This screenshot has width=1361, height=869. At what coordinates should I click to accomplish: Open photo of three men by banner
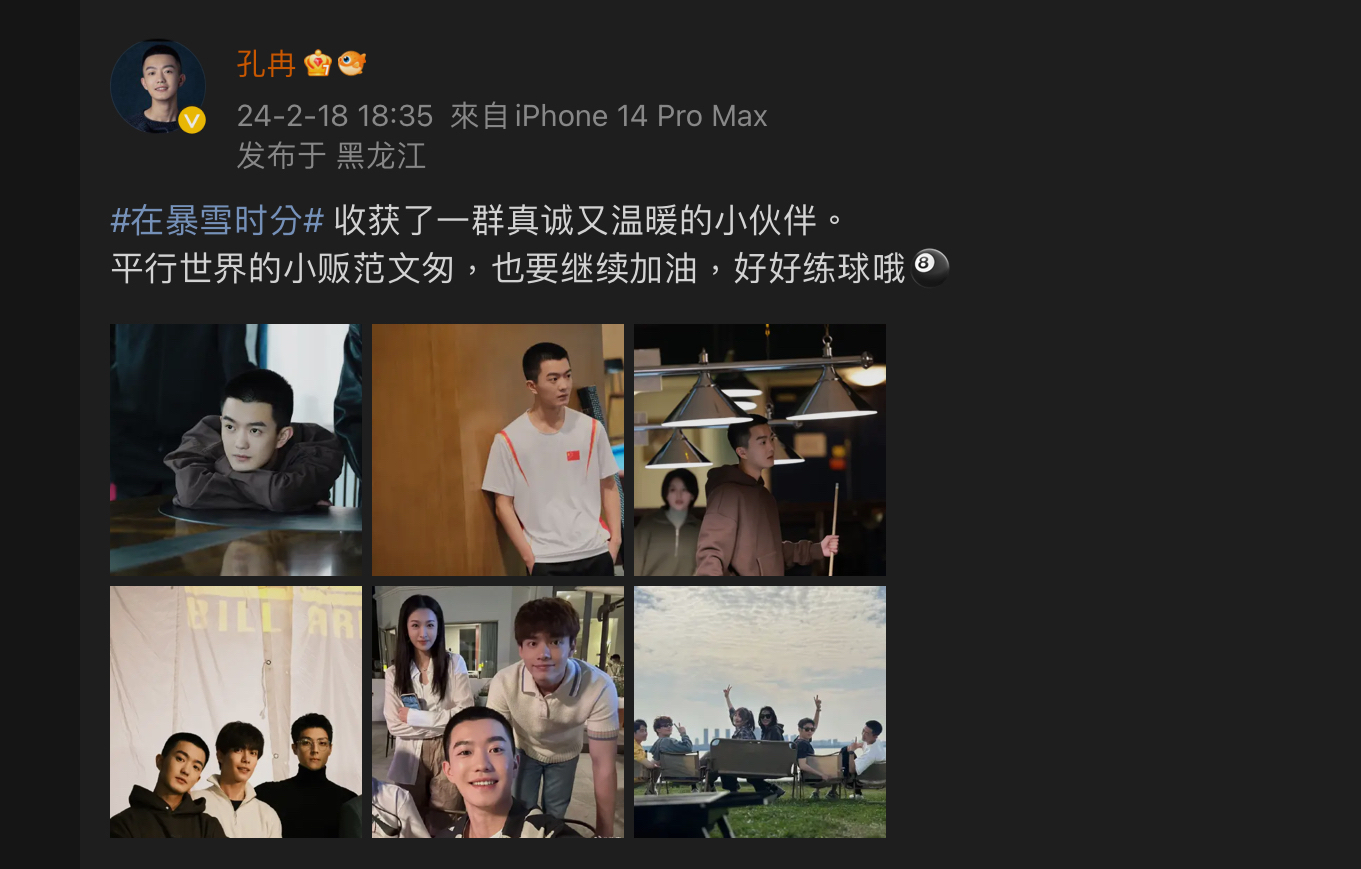click(236, 712)
